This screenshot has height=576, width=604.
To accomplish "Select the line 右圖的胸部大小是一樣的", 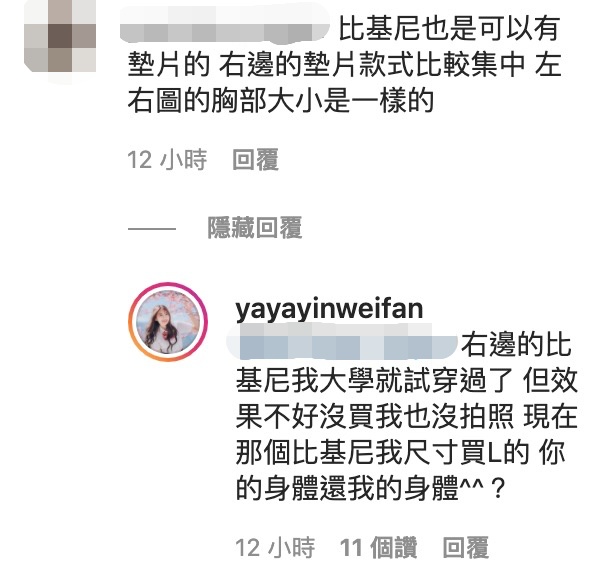I will click(281, 101).
